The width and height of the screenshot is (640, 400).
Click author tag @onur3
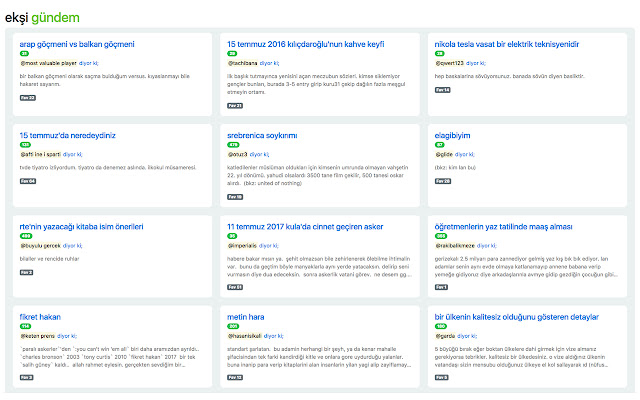238,154
